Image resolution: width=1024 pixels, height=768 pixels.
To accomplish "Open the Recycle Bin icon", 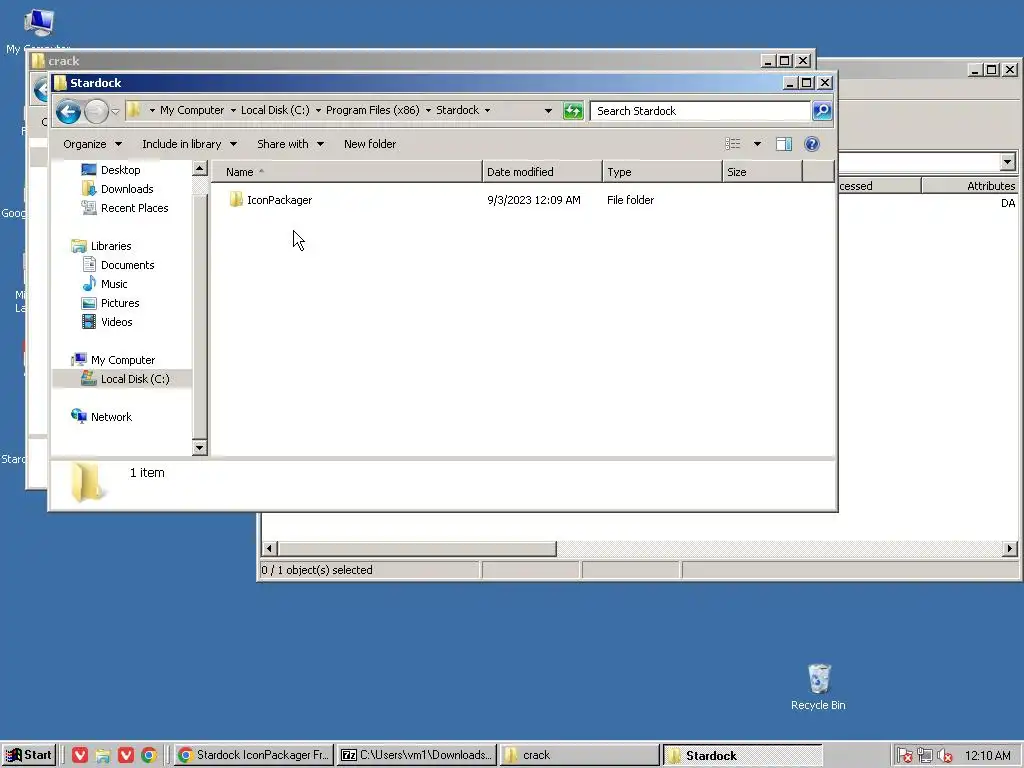I will 818,687.
